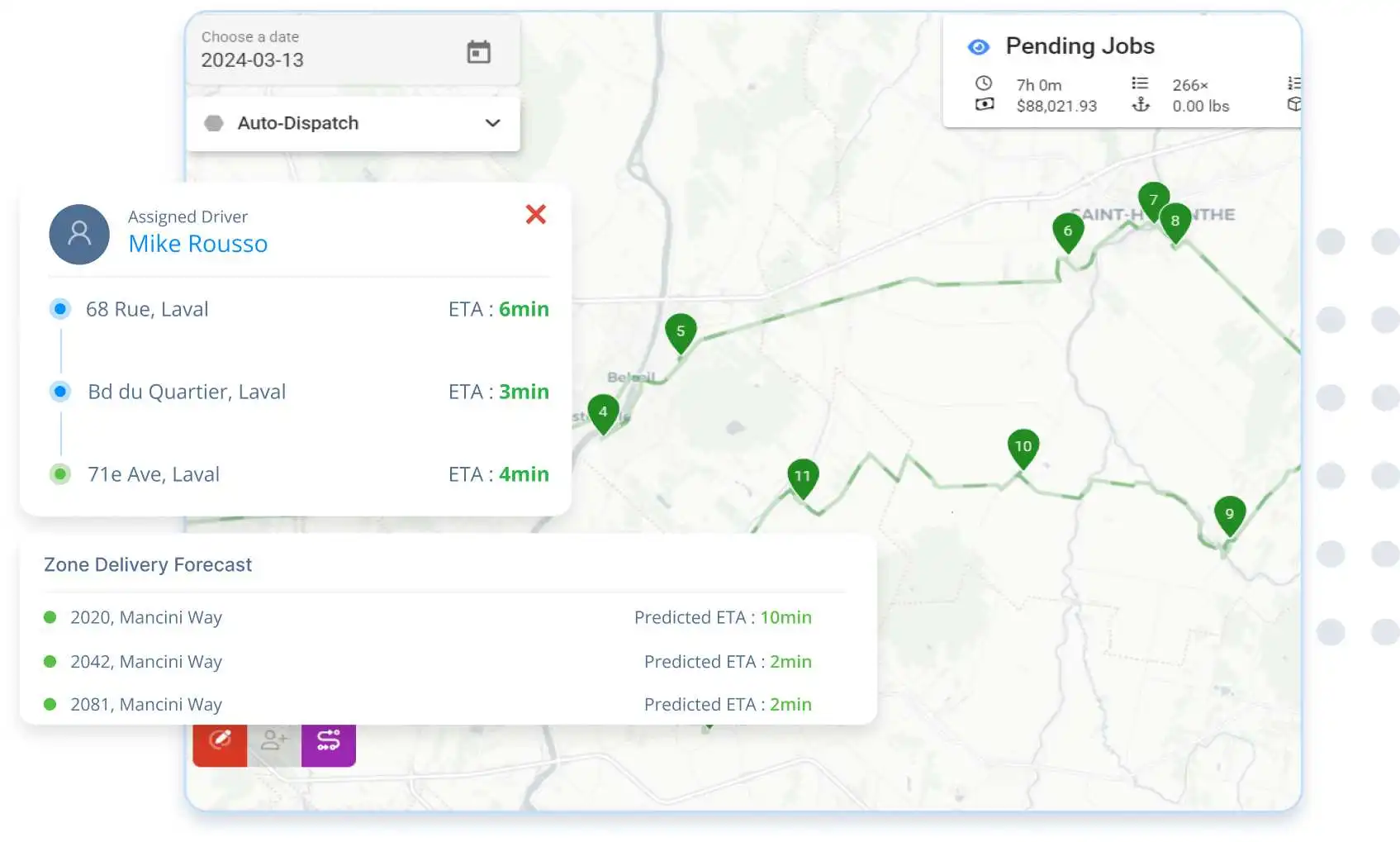
Task: Click the Assigned Driver avatar icon
Action: coord(79,234)
